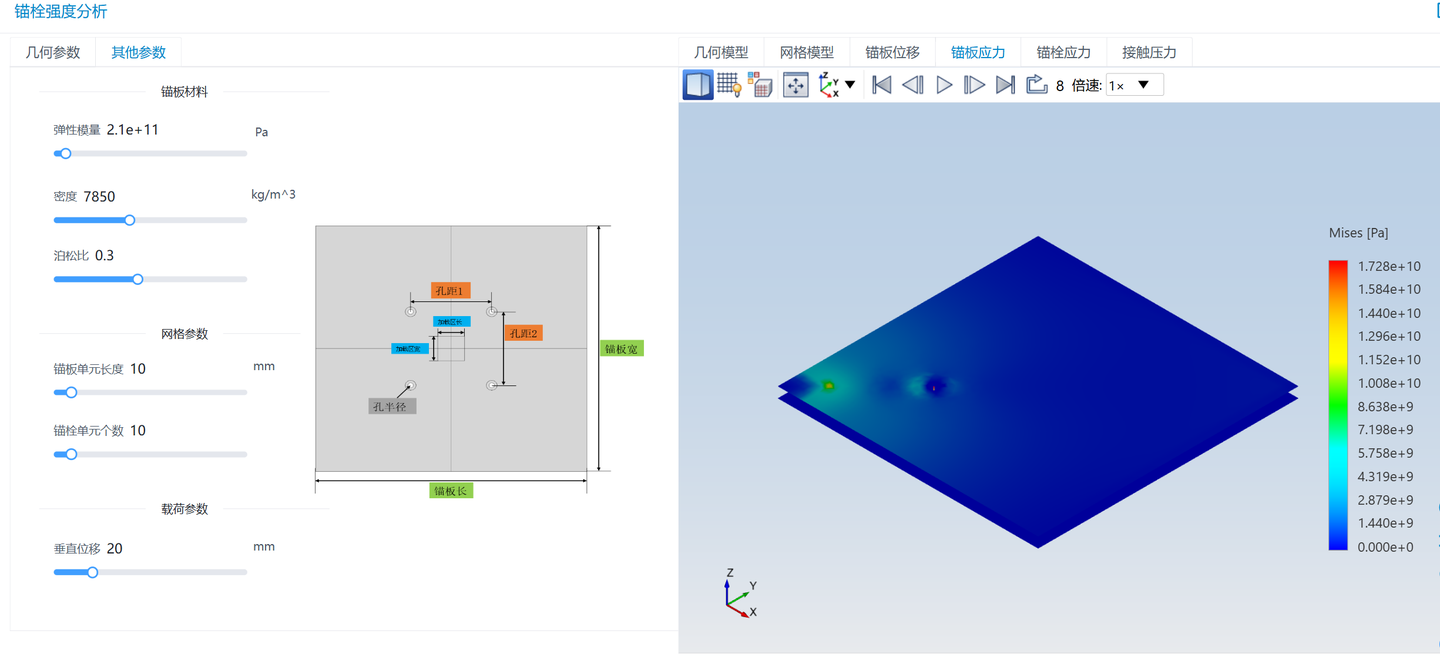The image size is (1440, 661).
Task: Switch to the 几何参数 tab
Action: click(53, 52)
